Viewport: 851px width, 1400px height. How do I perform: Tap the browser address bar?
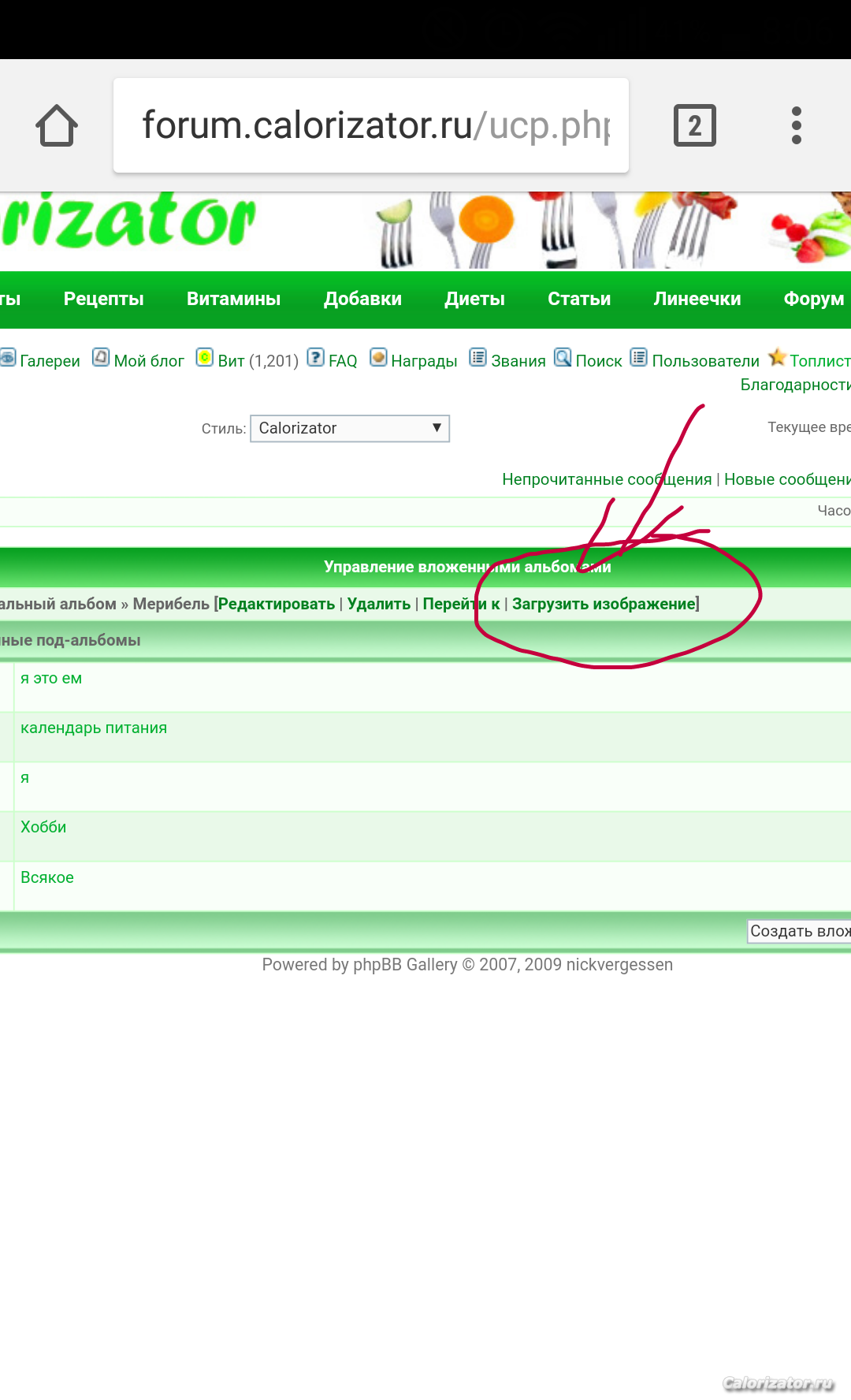click(370, 125)
